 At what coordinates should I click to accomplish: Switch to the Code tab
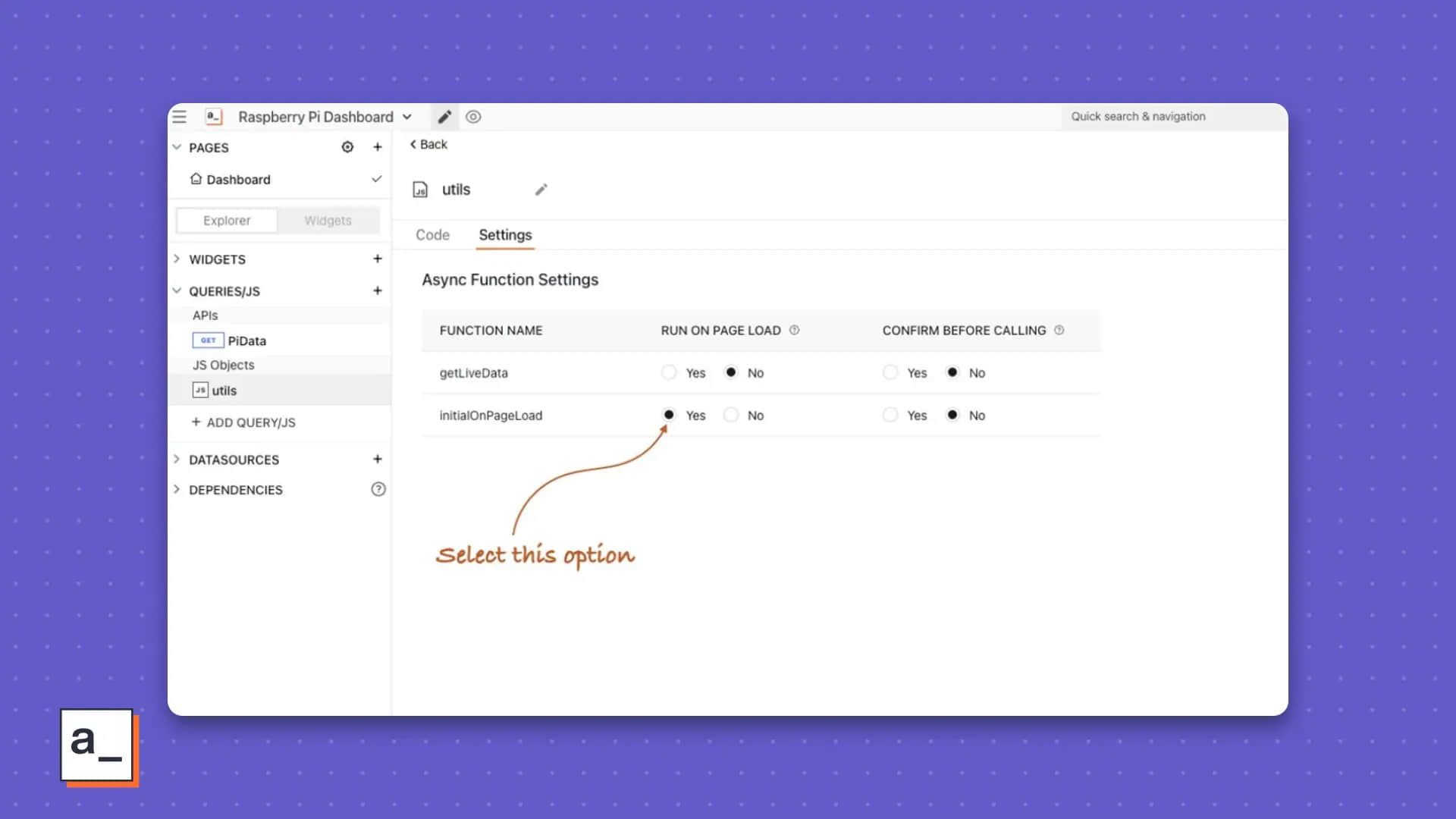432,235
